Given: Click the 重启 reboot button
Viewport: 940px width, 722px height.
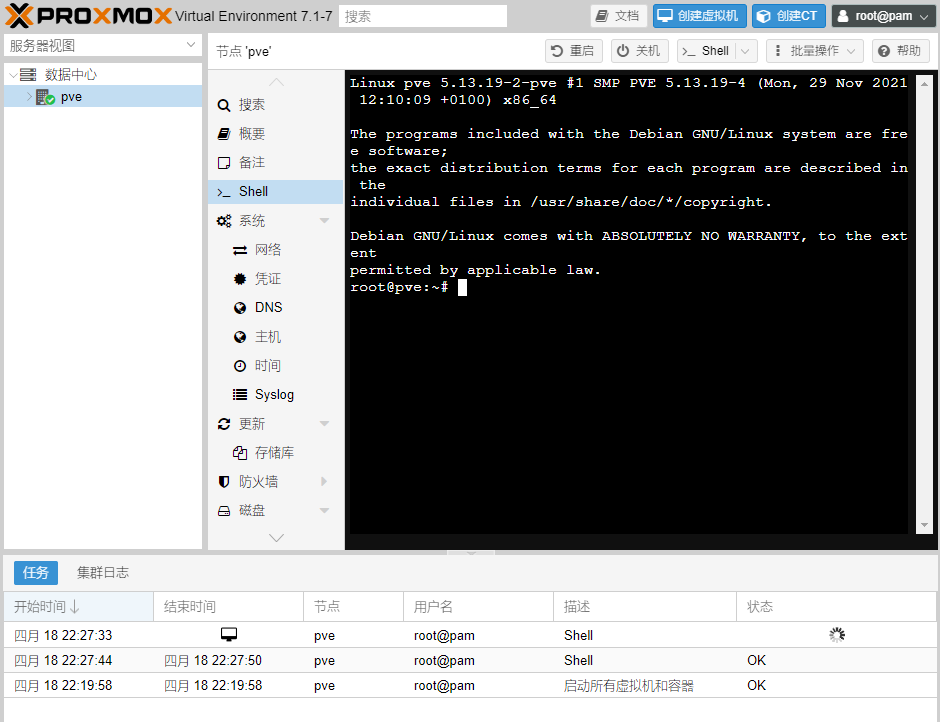Looking at the screenshot, I should pyautogui.click(x=573, y=51).
